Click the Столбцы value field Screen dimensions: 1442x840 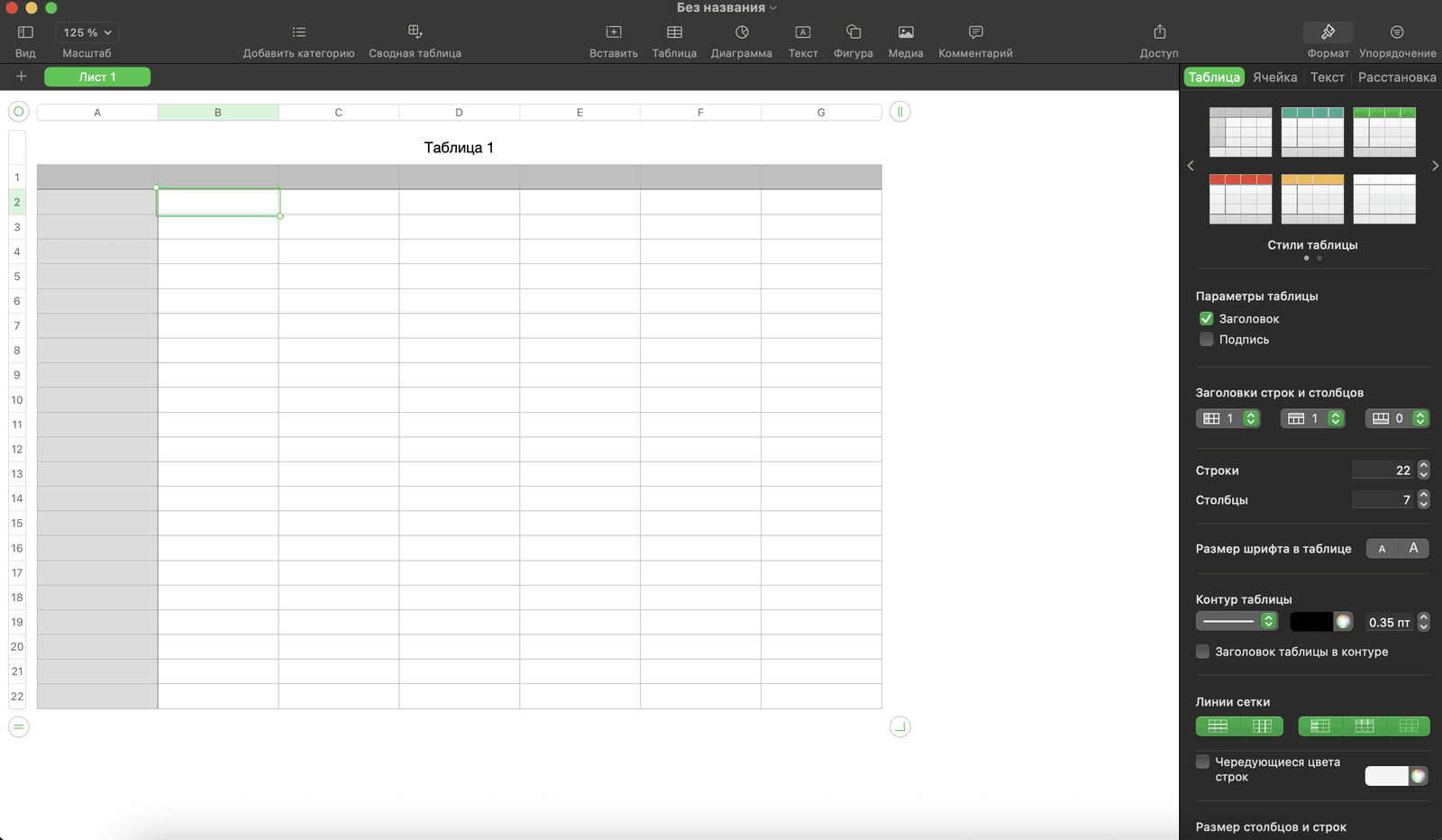tap(1383, 499)
